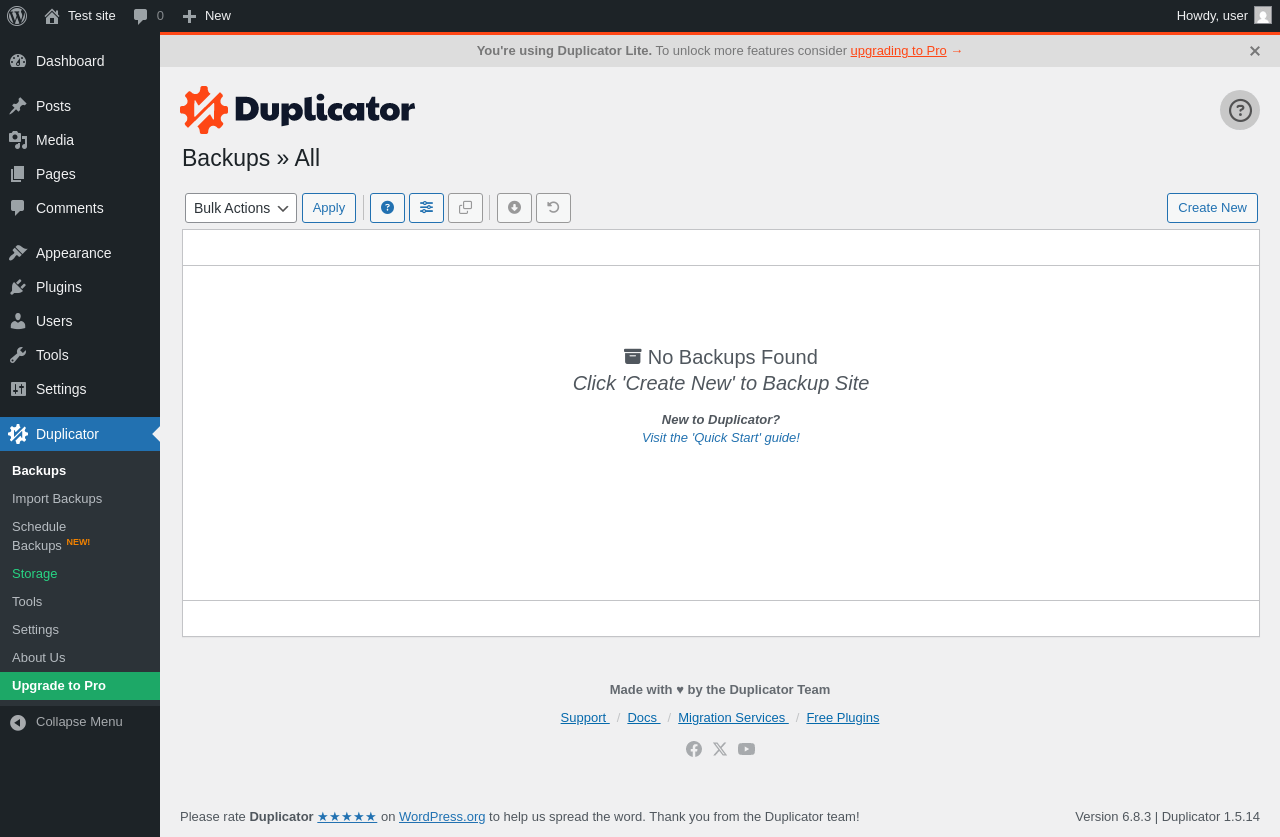Click the copy templates toolbar icon
The height and width of the screenshot is (837, 1280).
click(465, 208)
